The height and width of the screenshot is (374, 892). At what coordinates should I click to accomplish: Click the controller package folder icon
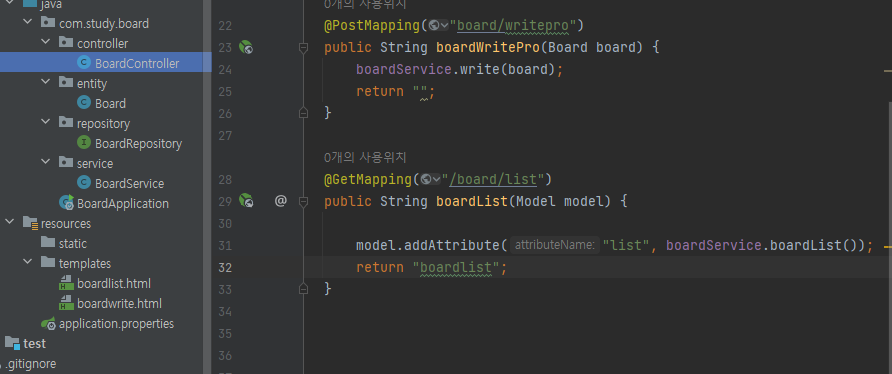[66, 43]
